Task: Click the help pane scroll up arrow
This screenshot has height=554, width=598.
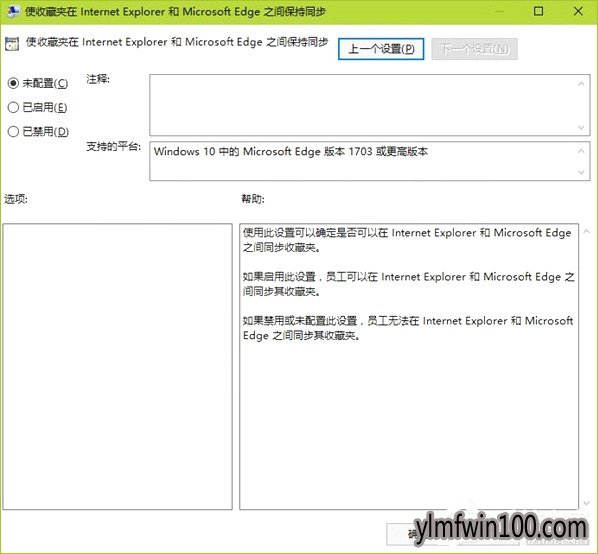Action: click(x=587, y=231)
